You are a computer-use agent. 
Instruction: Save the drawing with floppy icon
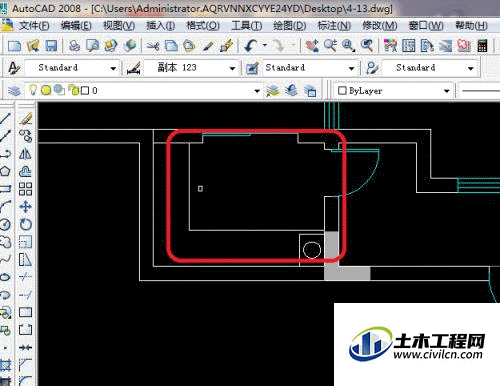point(51,46)
